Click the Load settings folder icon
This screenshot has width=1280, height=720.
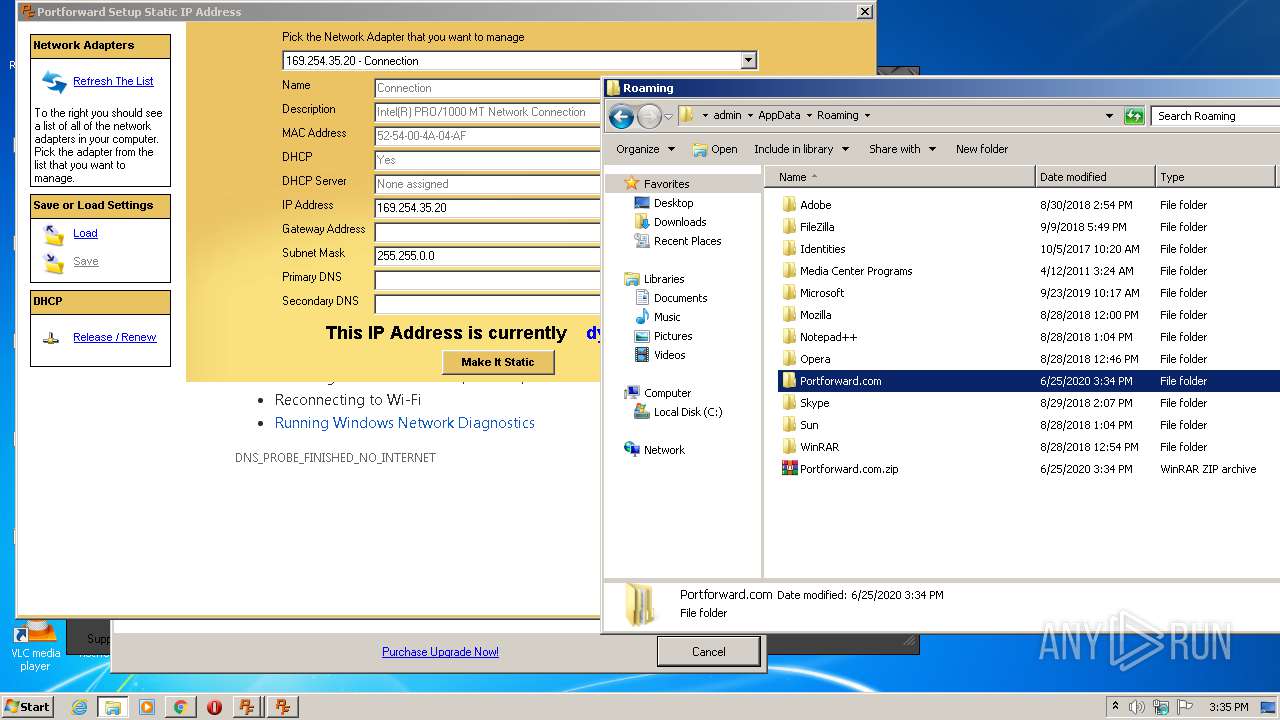tap(53, 234)
